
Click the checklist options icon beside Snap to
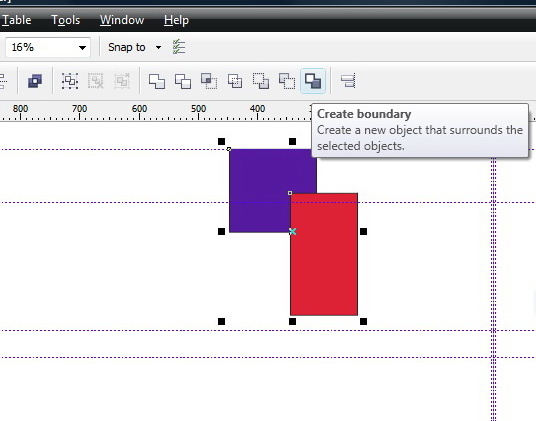pyautogui.click(x=179, y=47)
